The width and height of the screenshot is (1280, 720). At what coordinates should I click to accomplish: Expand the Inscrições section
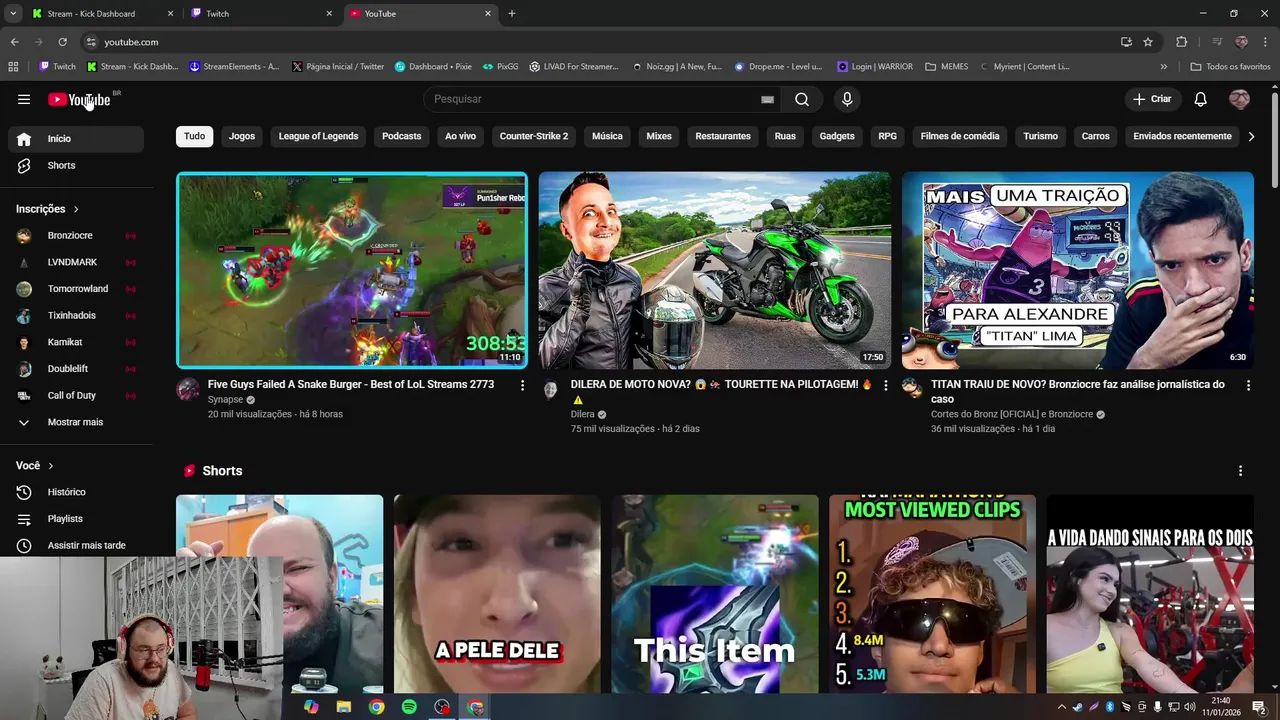[x=47, y=209]
